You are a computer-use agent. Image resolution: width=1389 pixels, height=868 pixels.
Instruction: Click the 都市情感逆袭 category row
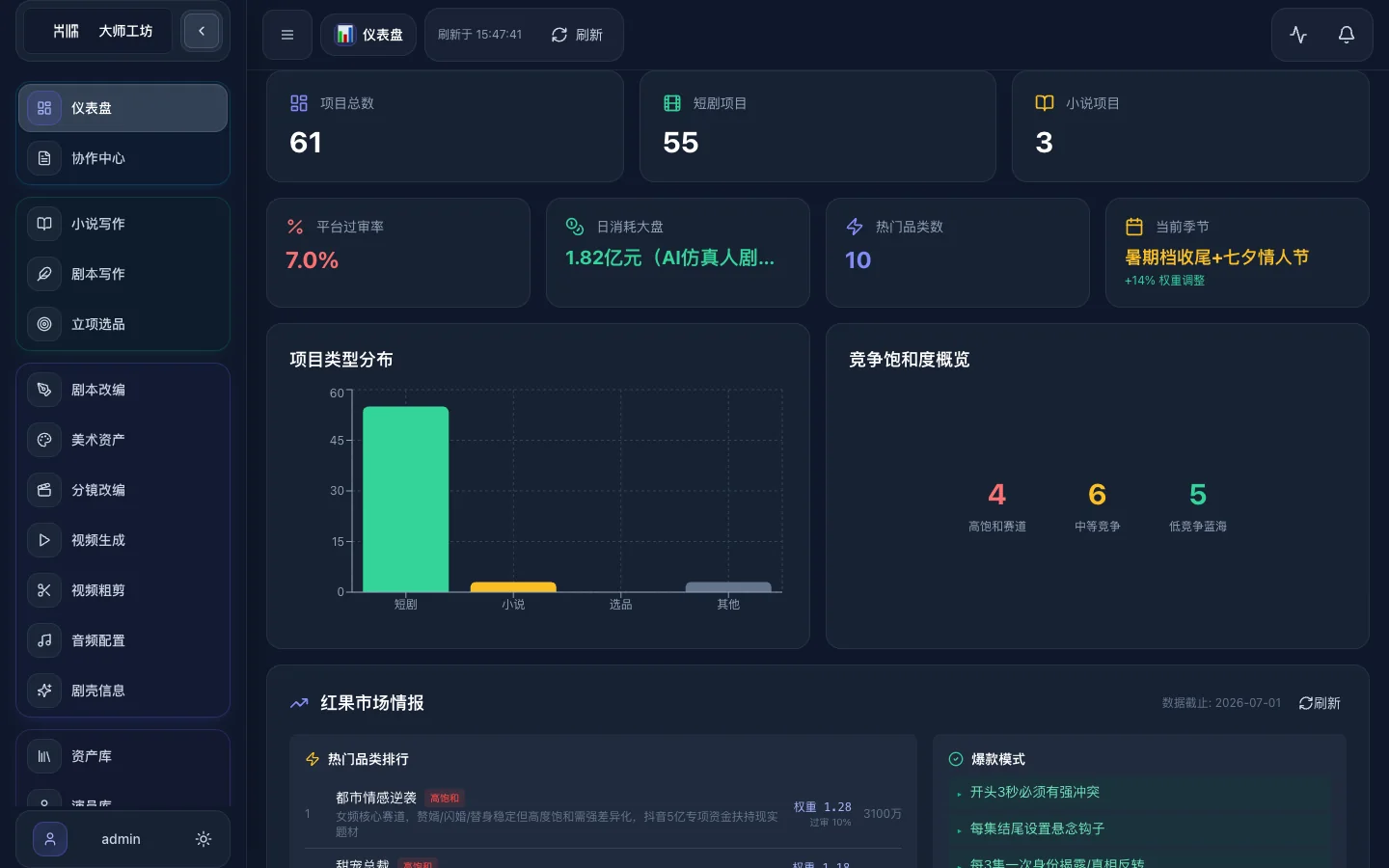click(603, 814)
